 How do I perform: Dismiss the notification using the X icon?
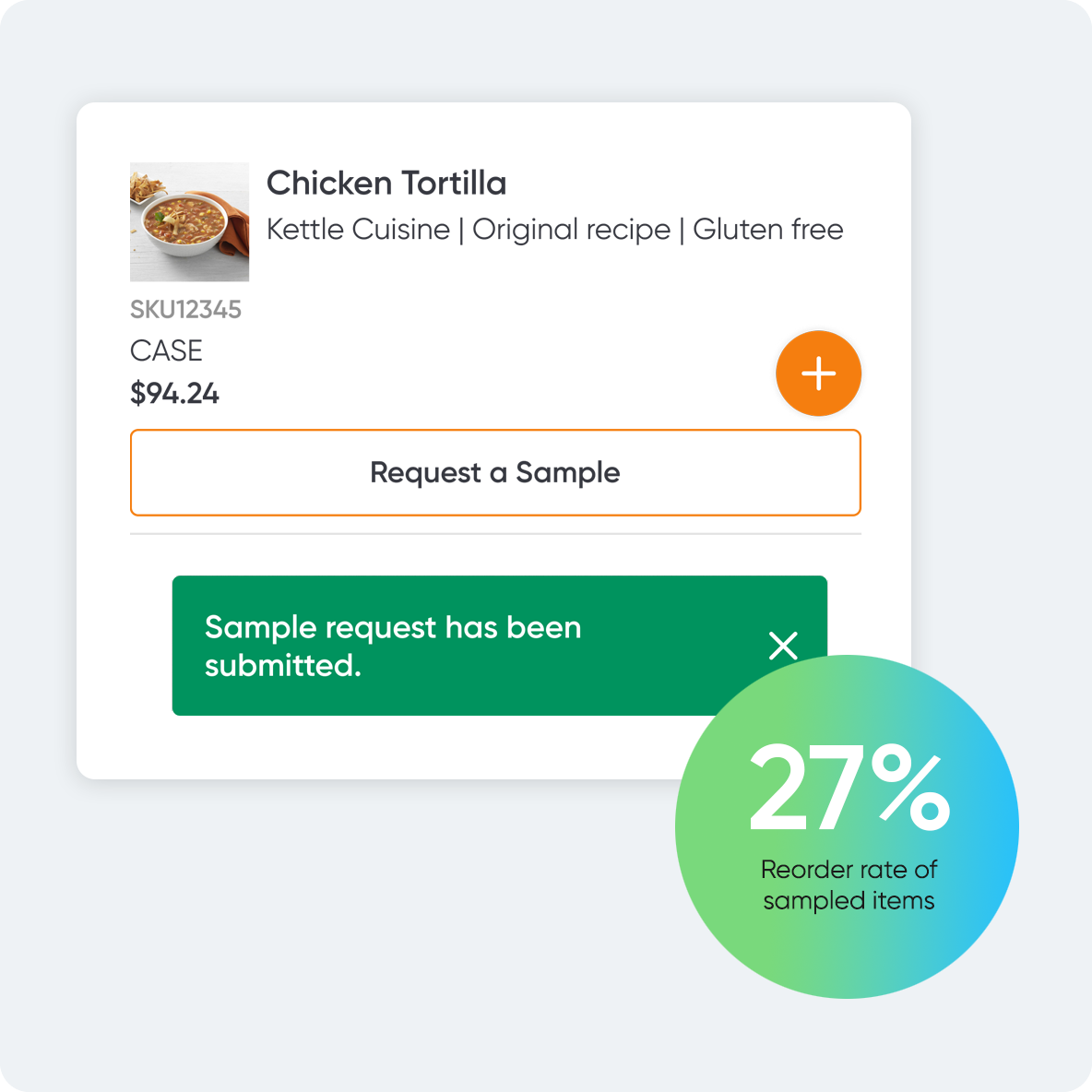tap(783, 646)
